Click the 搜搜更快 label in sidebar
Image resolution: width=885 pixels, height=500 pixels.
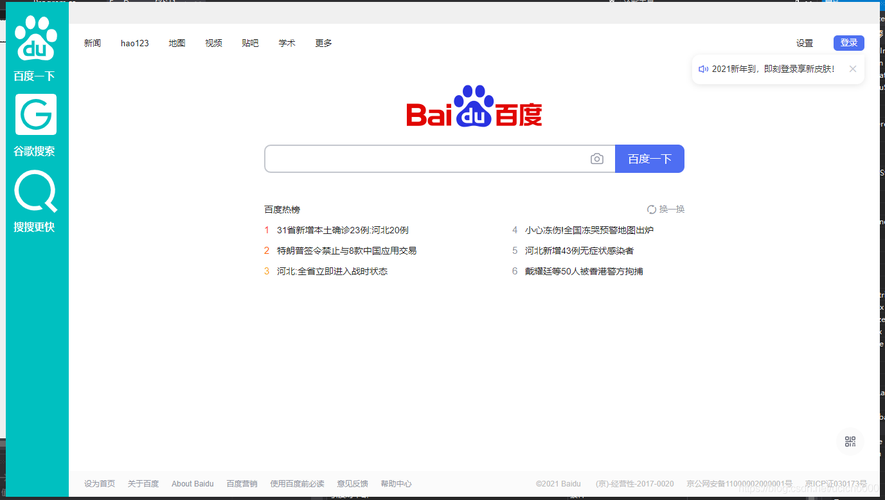tap(34, 227)
